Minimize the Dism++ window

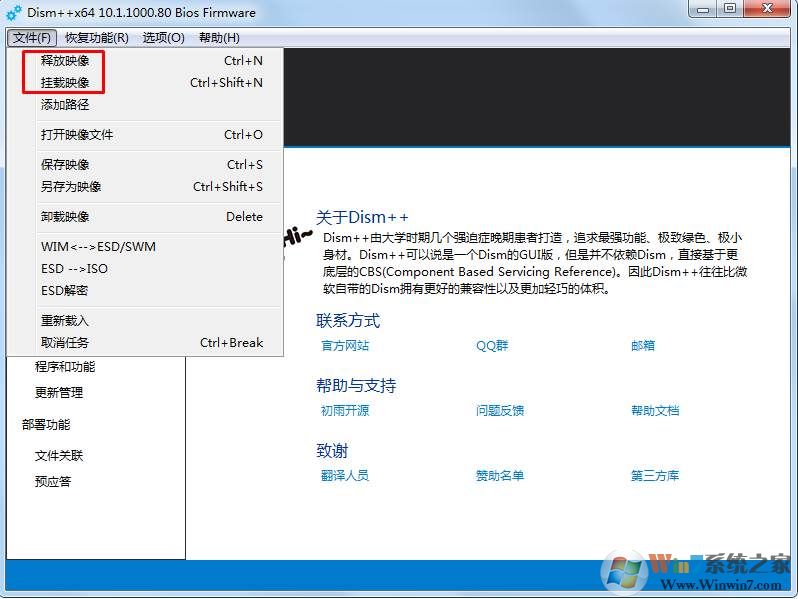703,9
